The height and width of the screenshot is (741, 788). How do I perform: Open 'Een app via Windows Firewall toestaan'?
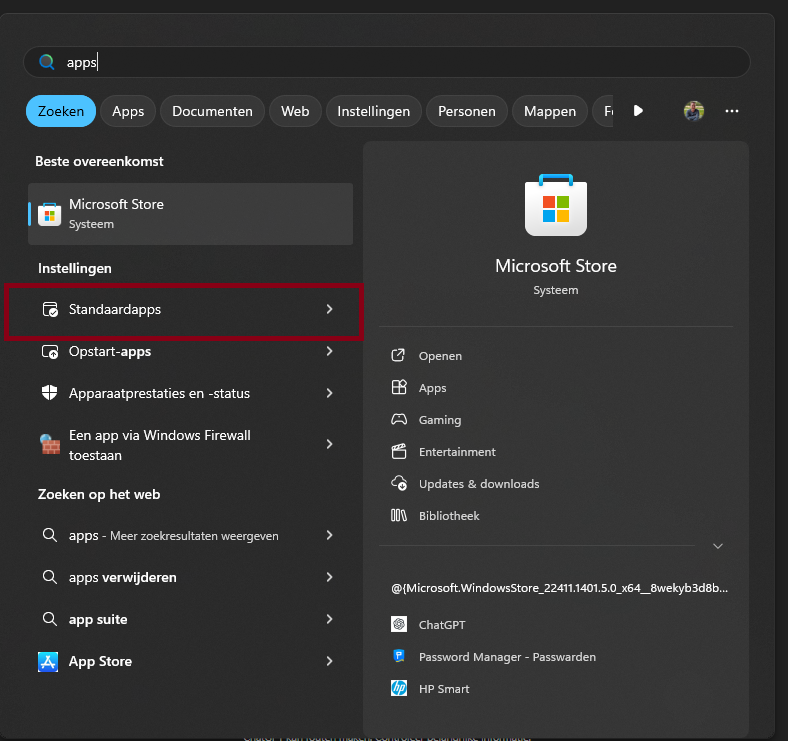190,445
